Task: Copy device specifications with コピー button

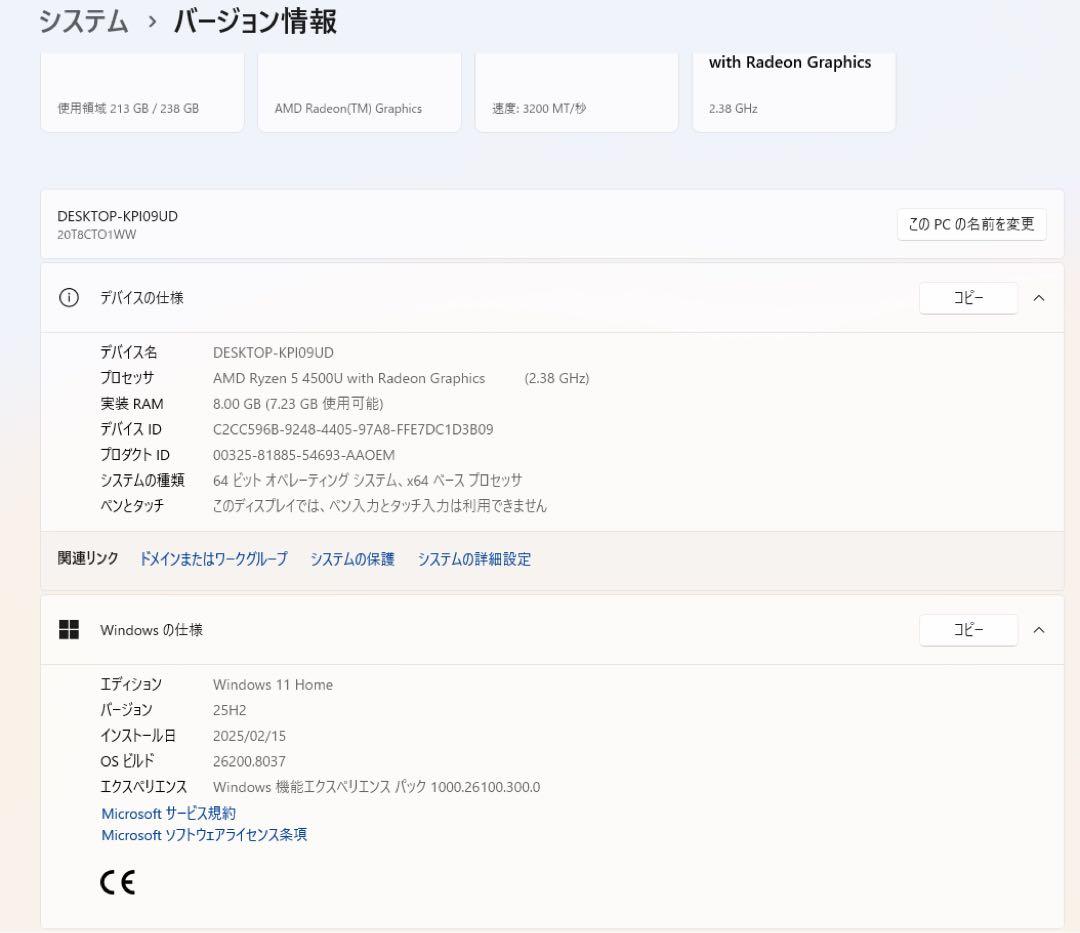Action: point(968,297)
